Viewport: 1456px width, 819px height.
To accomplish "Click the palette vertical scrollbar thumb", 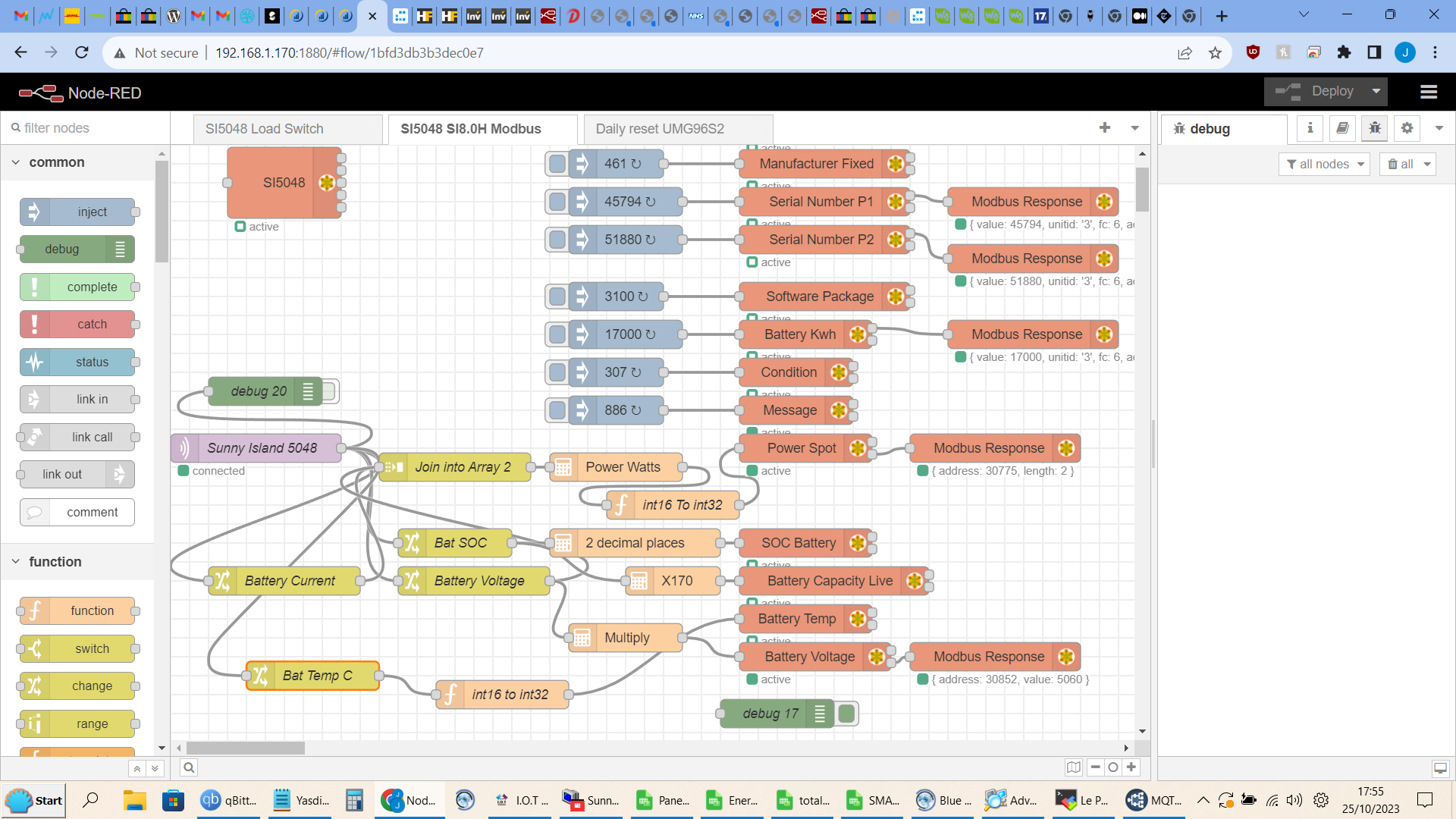I will [x=162, y=212].
